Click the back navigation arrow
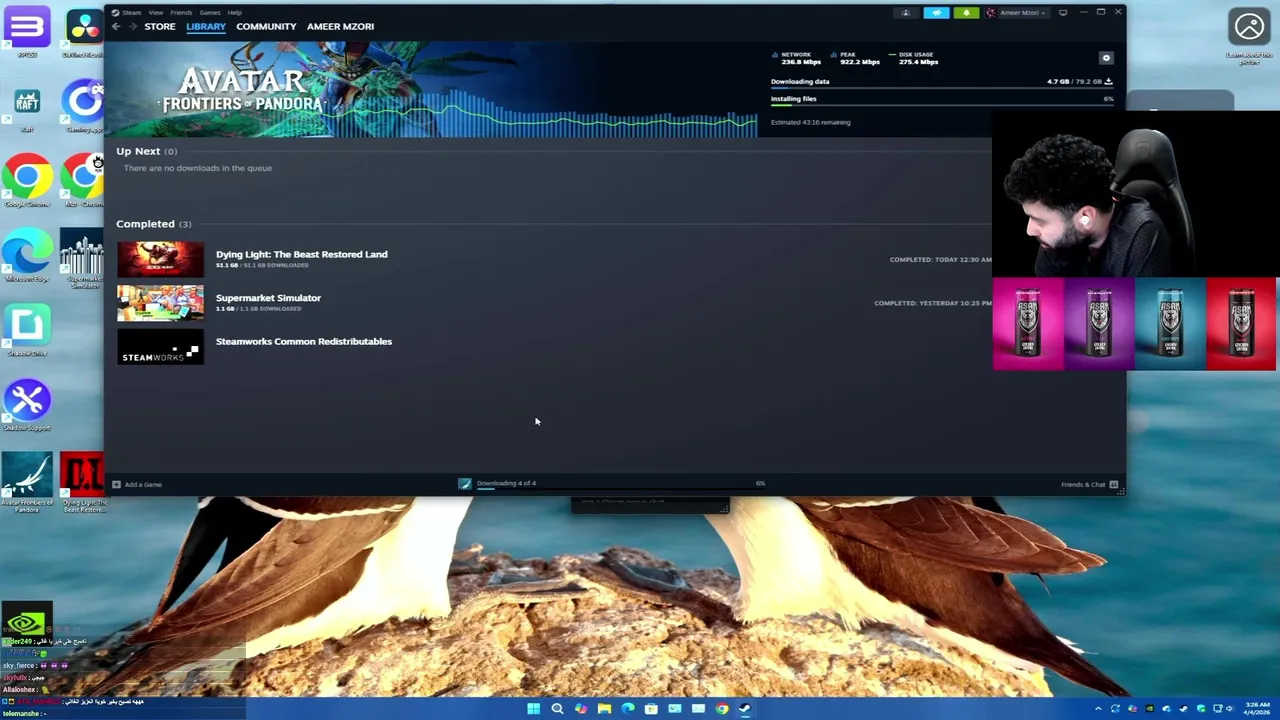 click(x=116, y=27)
